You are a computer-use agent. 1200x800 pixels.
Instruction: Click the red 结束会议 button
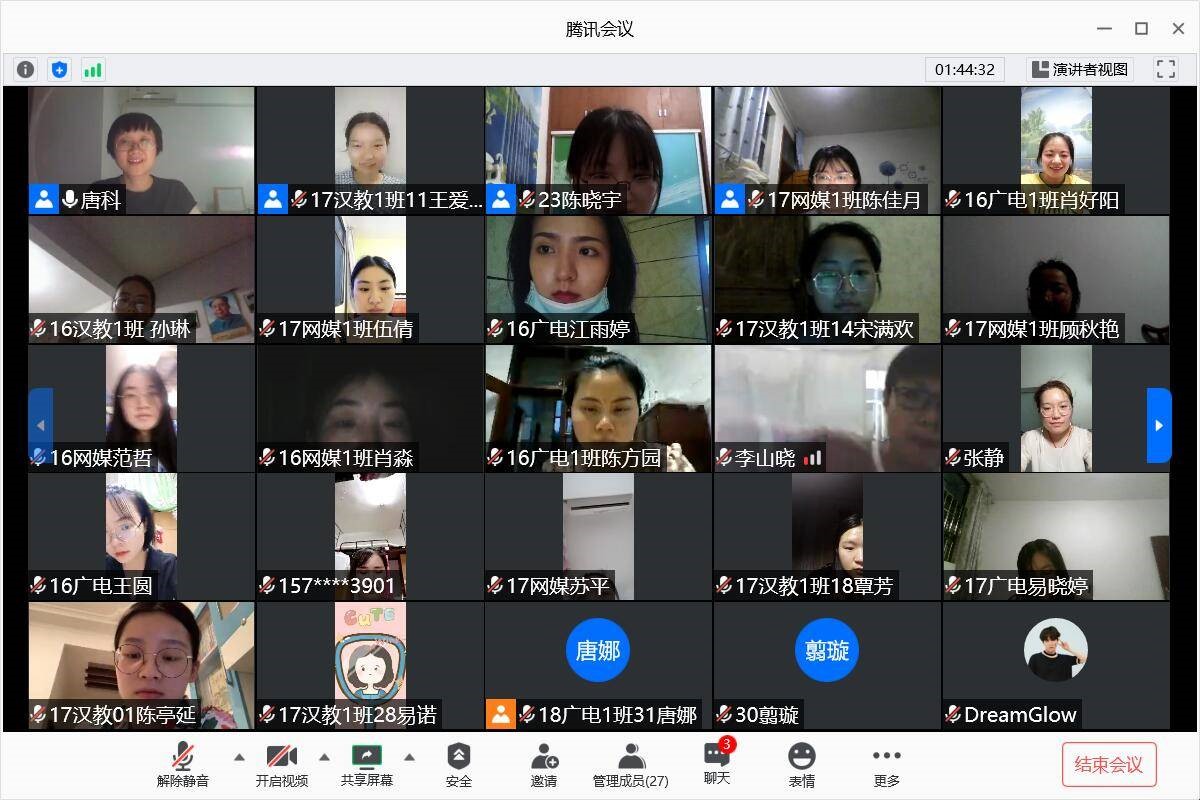point(1108,765)
